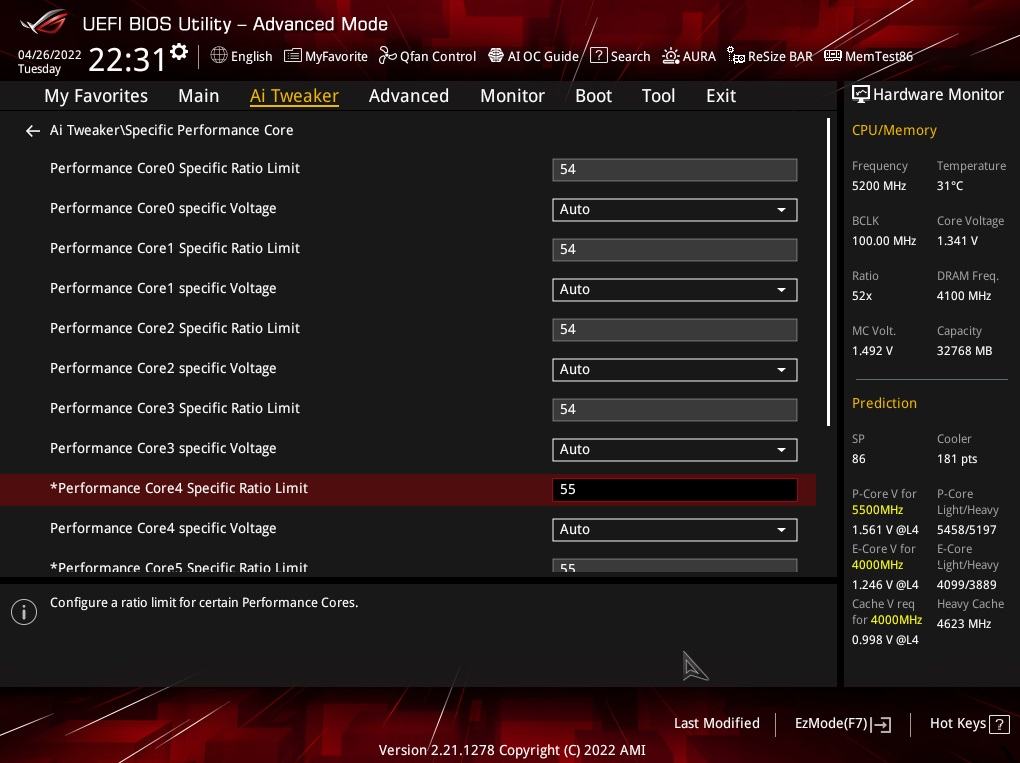The height and width of the screenshot is (763, 1020).
Task: Click Last Modified button
Action: tap(716, 723)
